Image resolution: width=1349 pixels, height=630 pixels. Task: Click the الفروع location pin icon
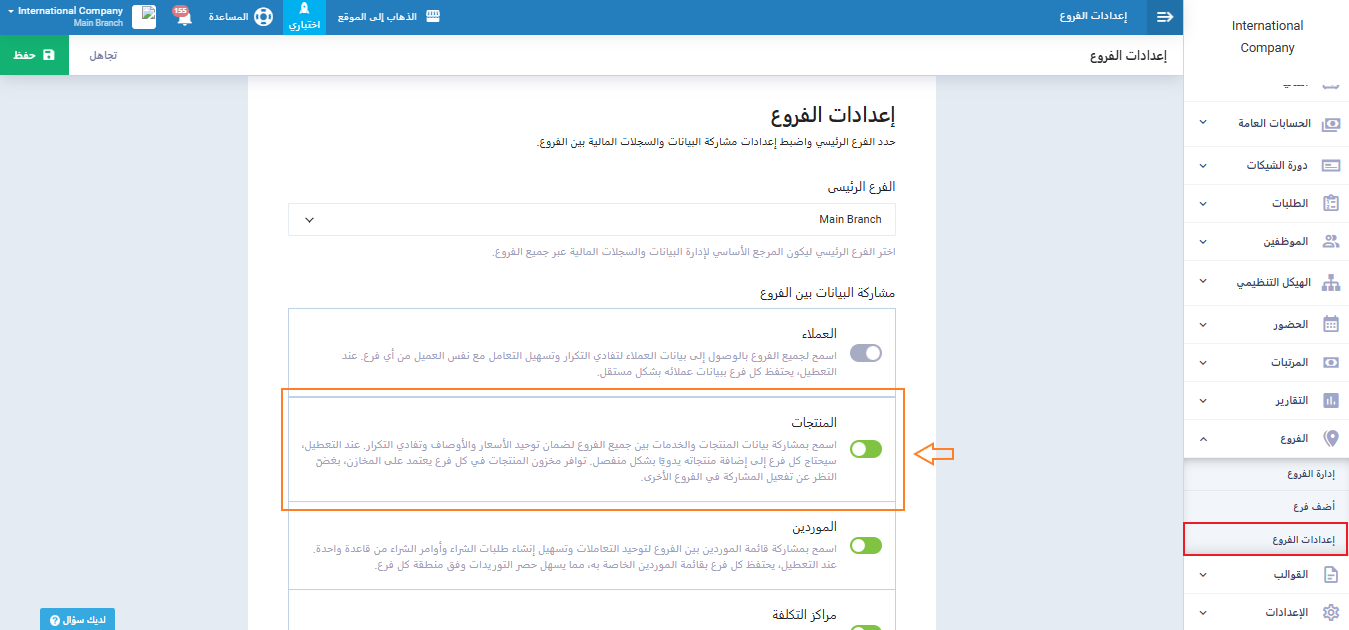[x=1330, y=438]
